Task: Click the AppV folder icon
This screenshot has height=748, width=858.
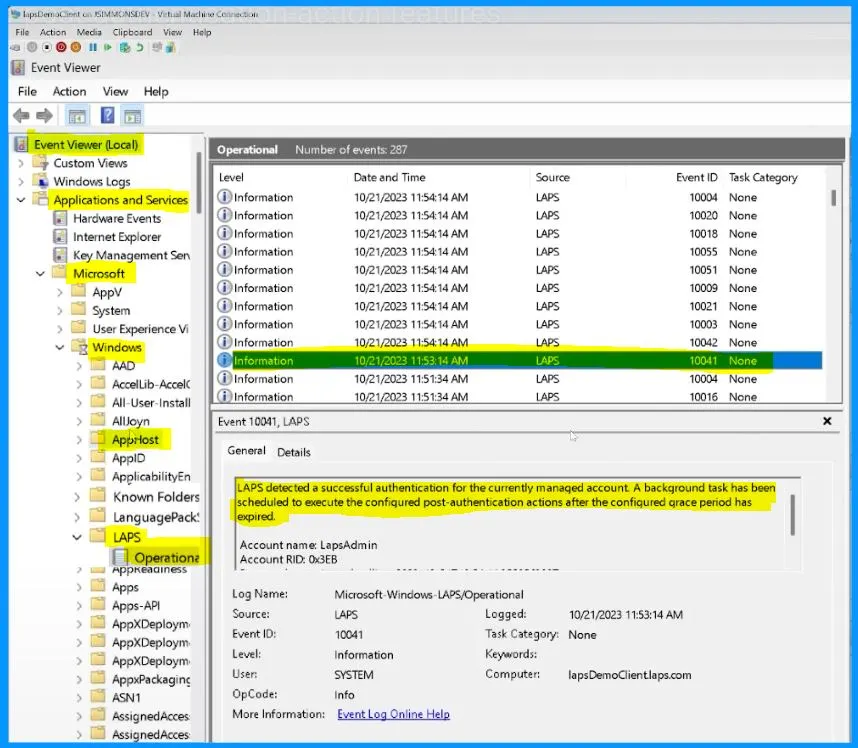Action: coord(79,291)
